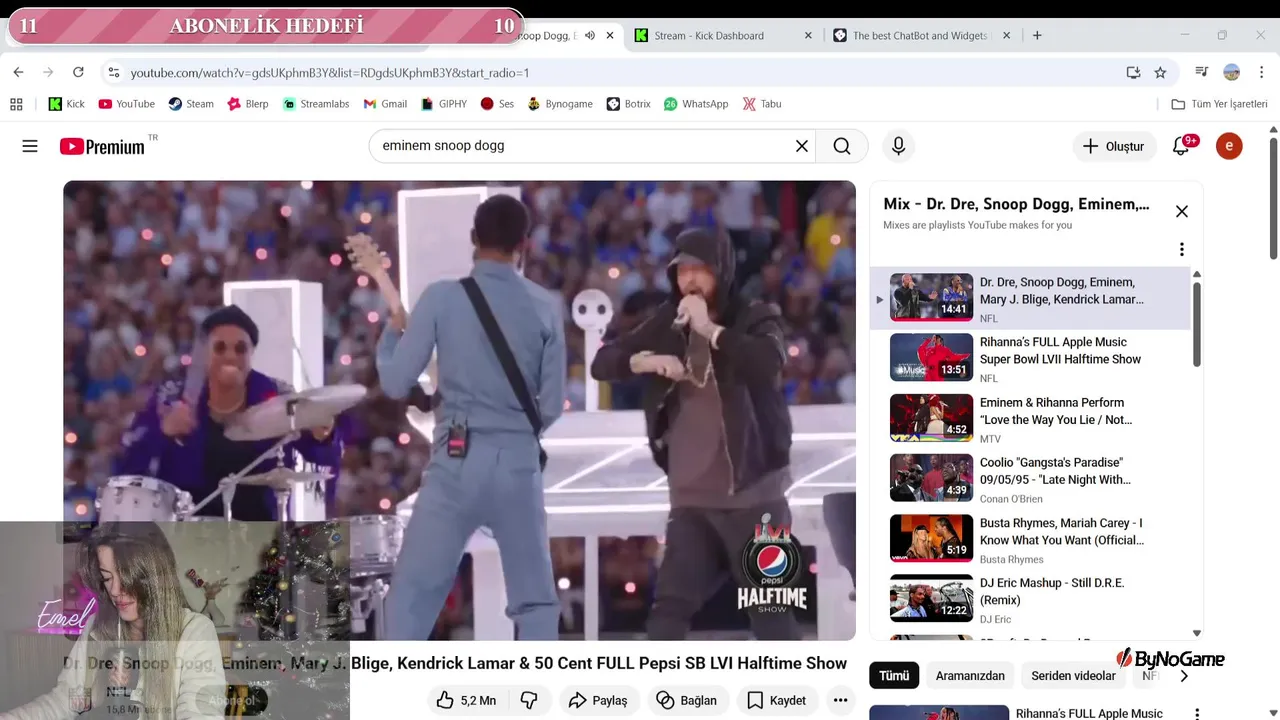Click the Paylaş share button
The image size is (1280, 720).
598,700
